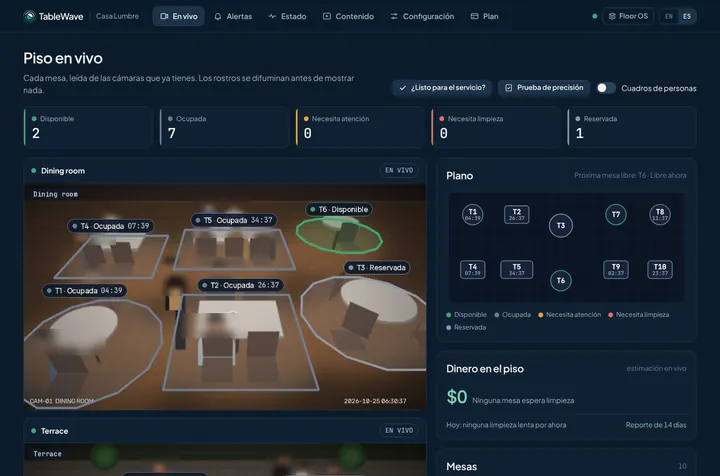Select the Ocupada status card
The height and width of the screenshot is (476, 720).
point(224,127)
